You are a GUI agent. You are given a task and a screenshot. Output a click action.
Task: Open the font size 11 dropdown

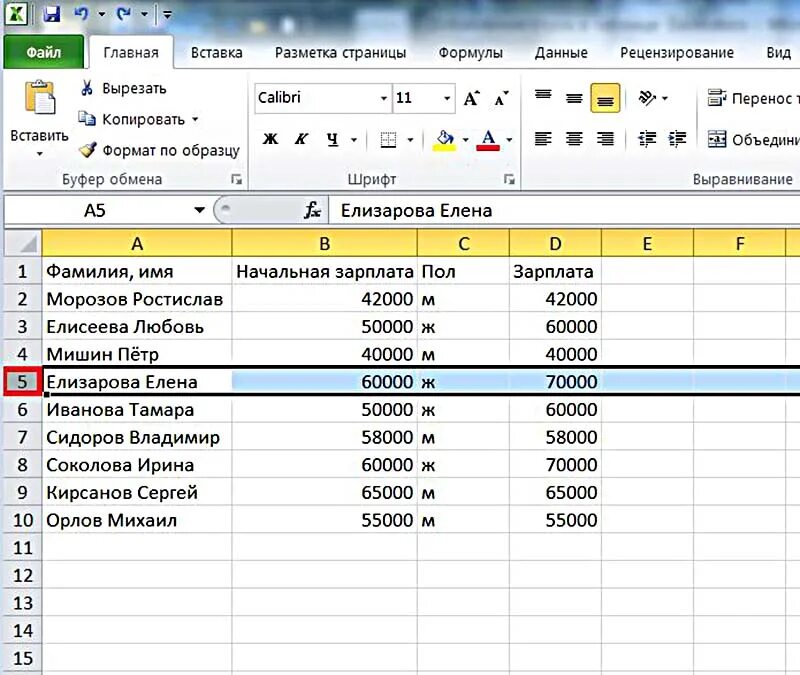(447, 98)
